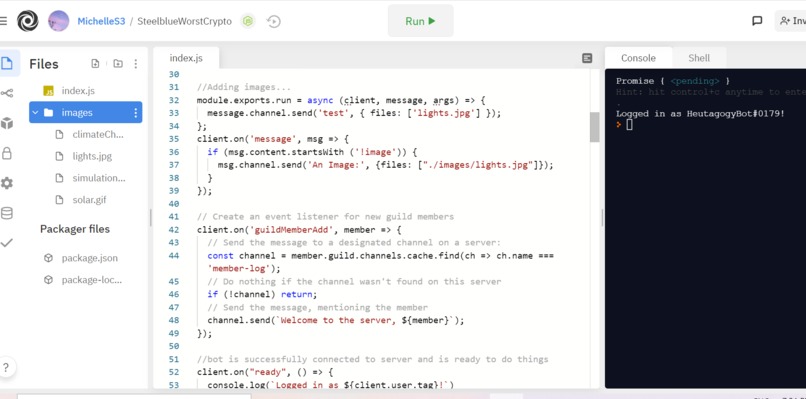Open the Secrets lock sidebar icon
Image resolution: width=806 pixels, height=399 pixels.
[x=7, y=153]
